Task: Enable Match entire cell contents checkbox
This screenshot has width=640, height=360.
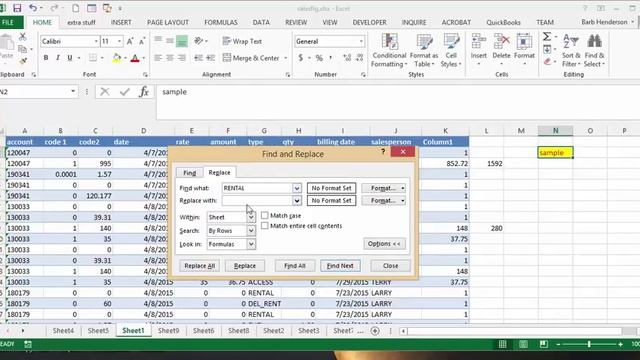Action: (x=264, y=226)
